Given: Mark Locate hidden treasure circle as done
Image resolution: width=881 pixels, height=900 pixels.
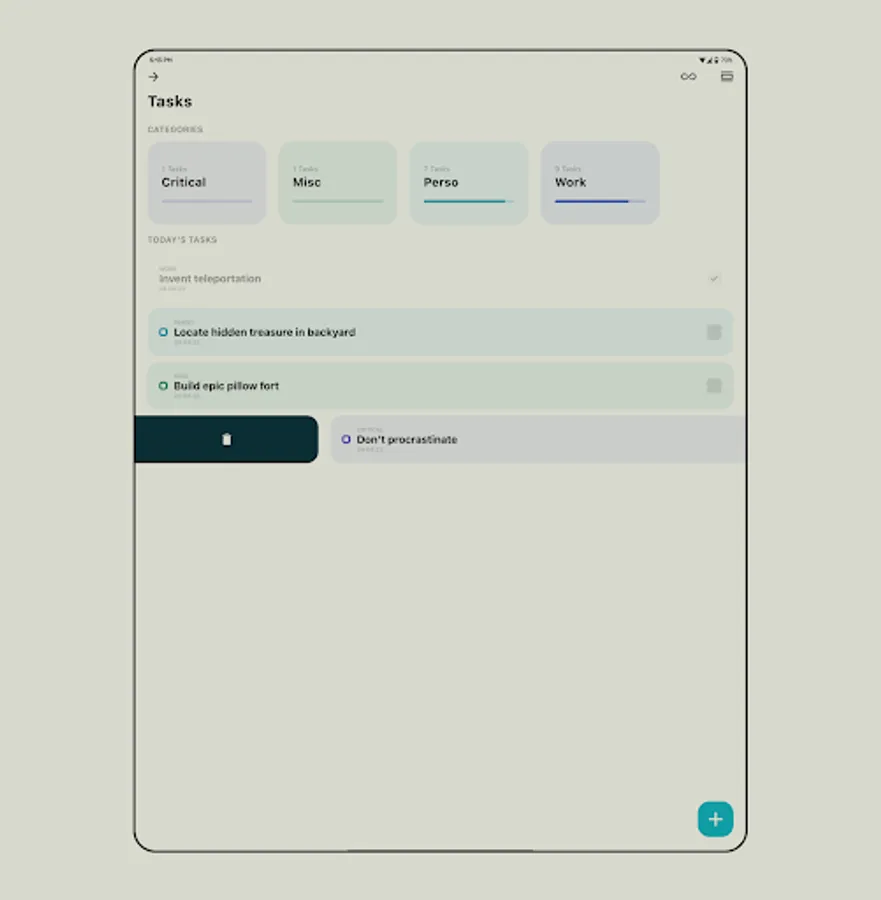Looking at the screenshot, I should (163, 332).
